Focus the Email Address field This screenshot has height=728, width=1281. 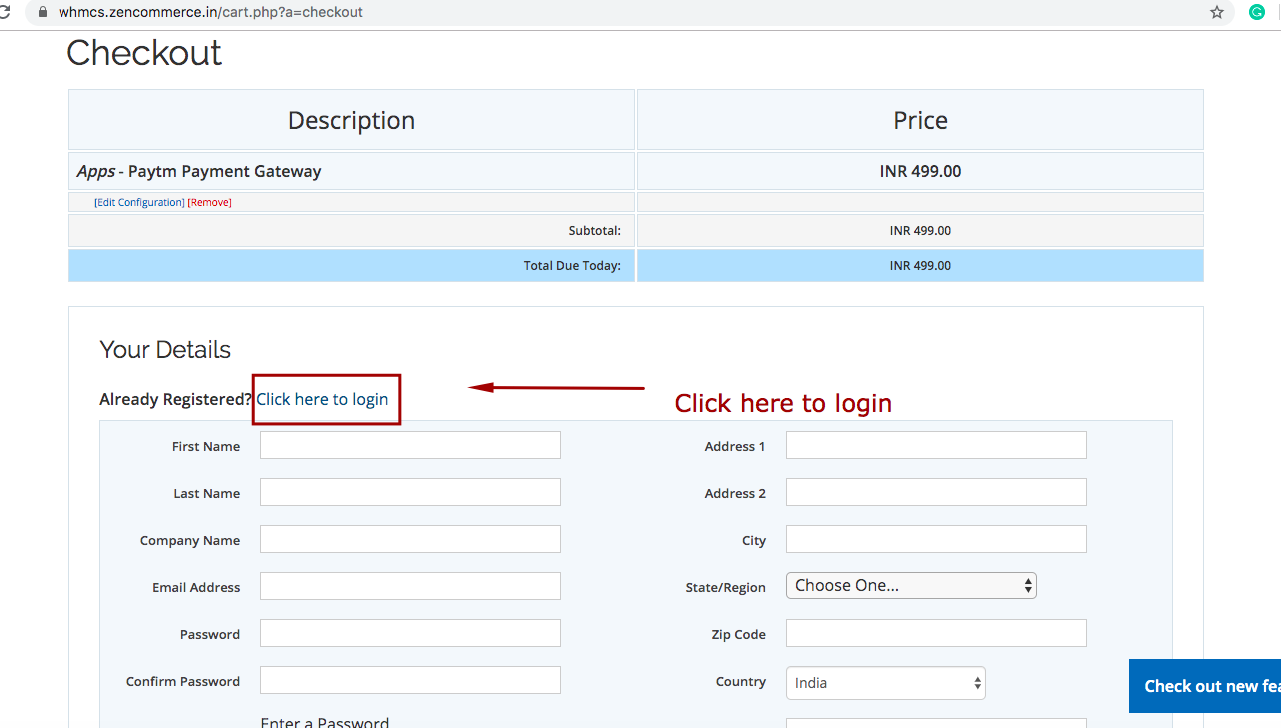410,586
